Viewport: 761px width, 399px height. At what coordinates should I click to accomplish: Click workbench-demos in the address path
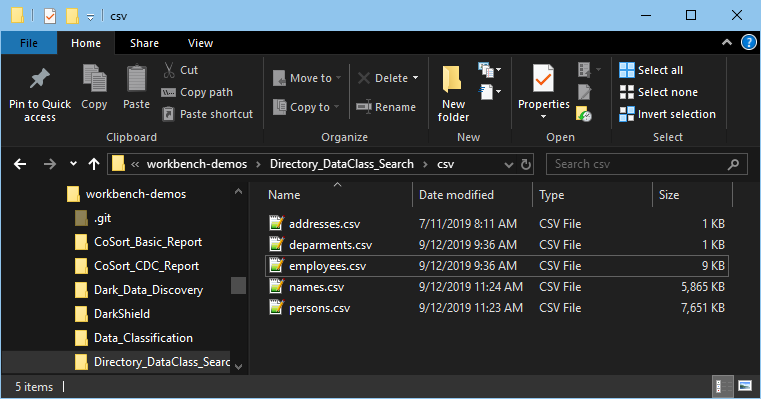point(197,164)
